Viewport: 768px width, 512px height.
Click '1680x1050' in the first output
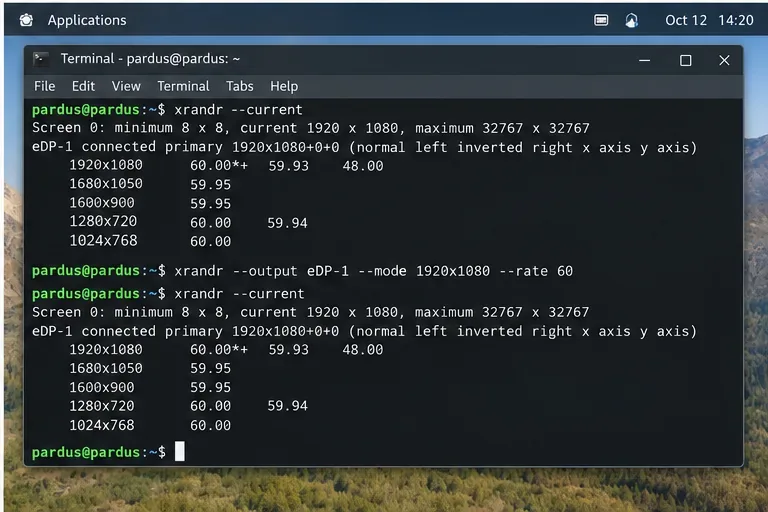coord(106,184)
